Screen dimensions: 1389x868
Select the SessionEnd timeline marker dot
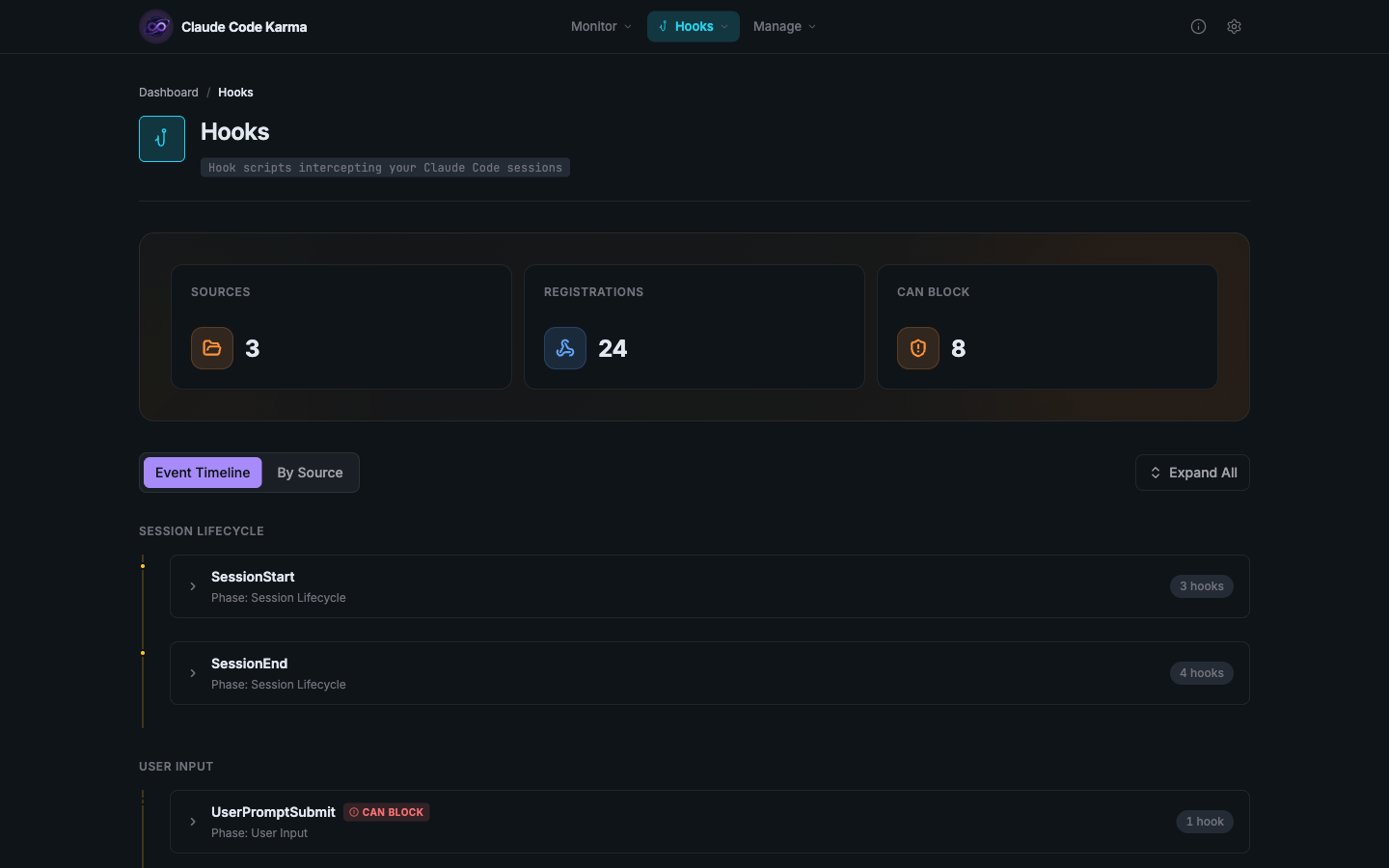(x=143, y=653)
